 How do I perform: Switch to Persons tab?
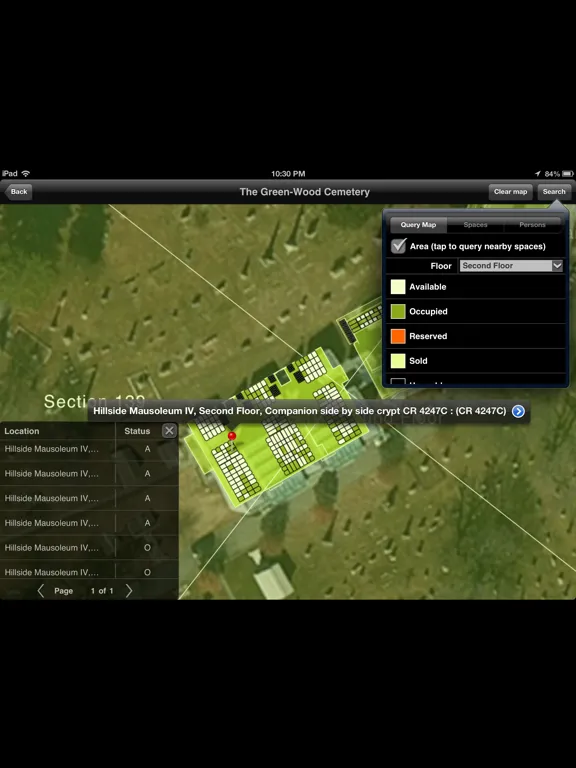[532, 225]
